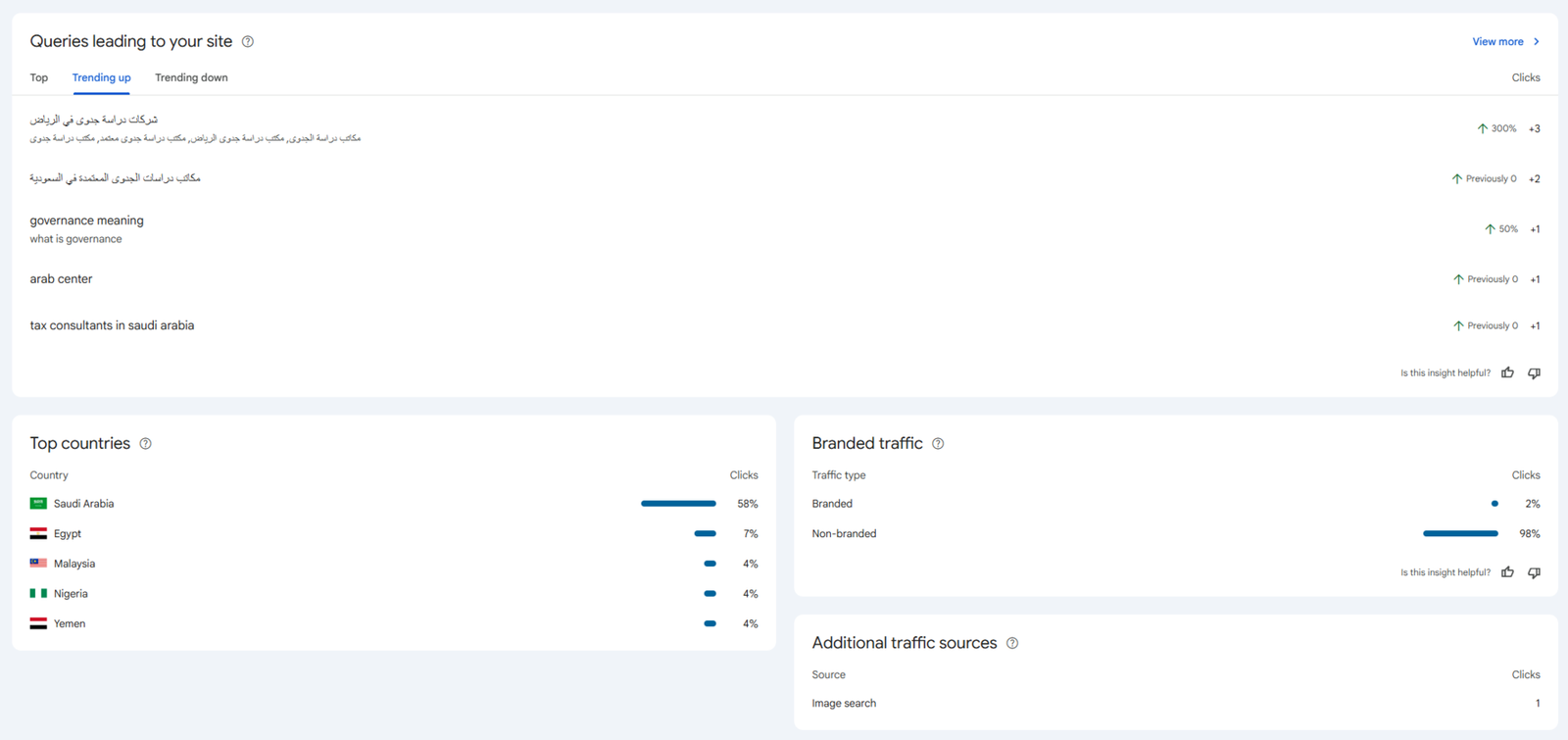Open help icon next to Additional traffic sources
This screenshot has height=740, width=1568.
pyautogui.click(x=1012, y=643)
